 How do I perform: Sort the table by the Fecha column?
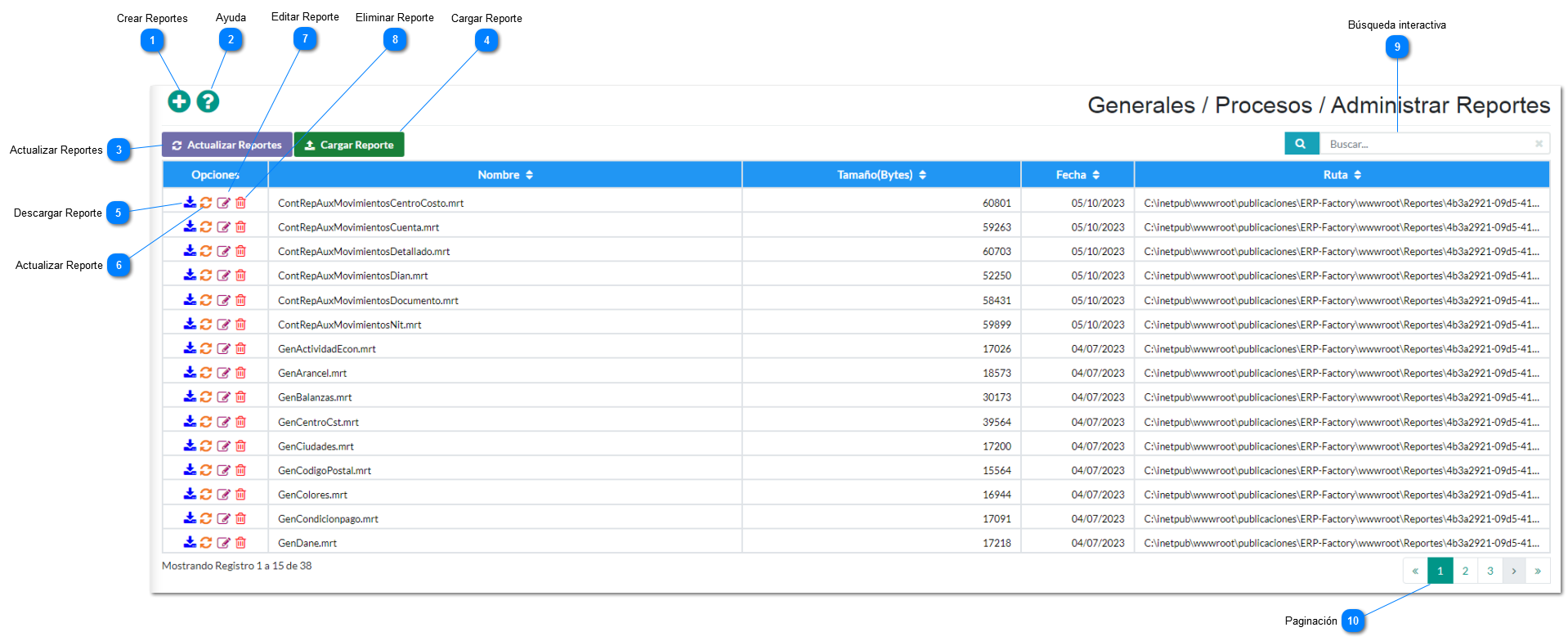coord(1077,175)
